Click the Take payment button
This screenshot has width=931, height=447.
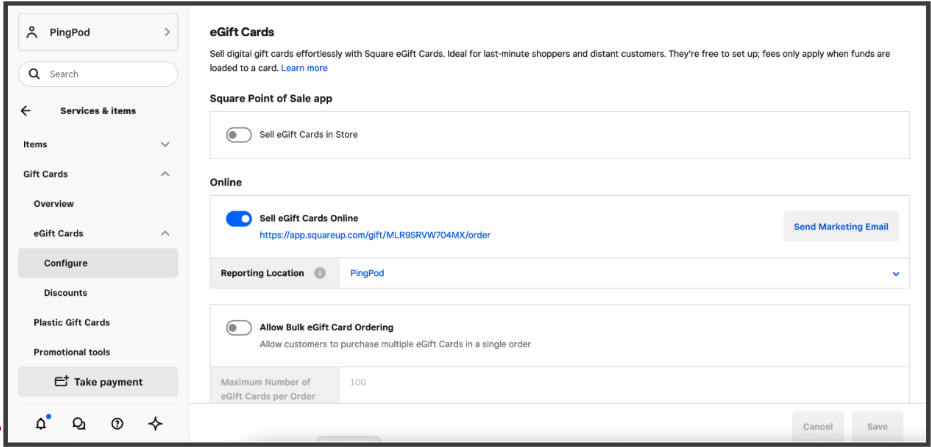98,382
